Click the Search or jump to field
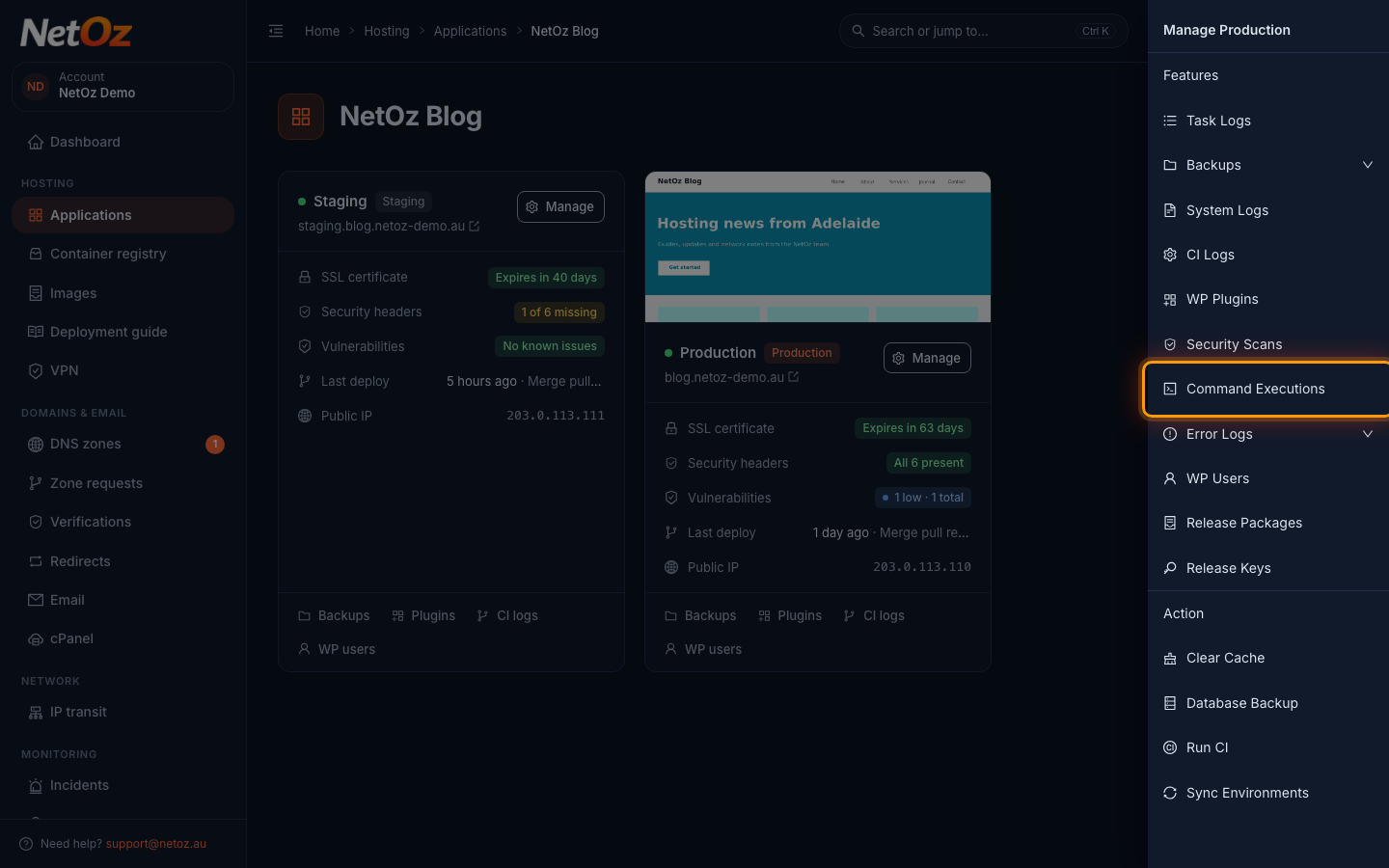Screen dimensions: 1389x868 click(984, 31)
